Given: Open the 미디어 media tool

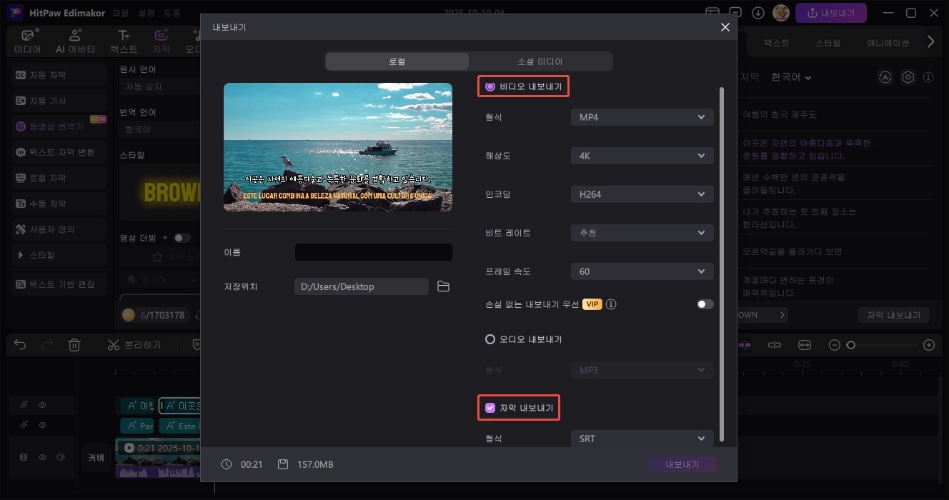Looking at the screenshot, I should pyautogui.click(x=27, y=41).
